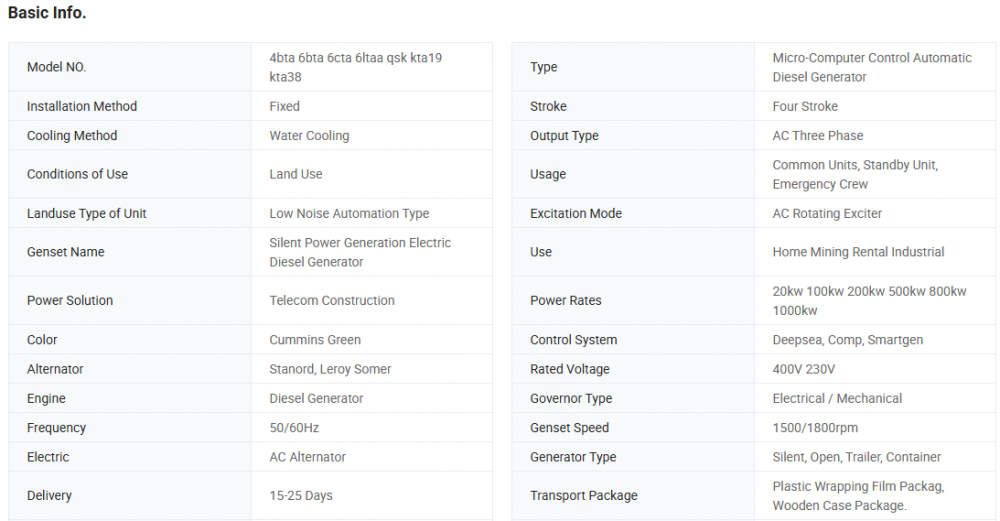Click the 400V 230V rated voltage value

[x=804, y=369]
